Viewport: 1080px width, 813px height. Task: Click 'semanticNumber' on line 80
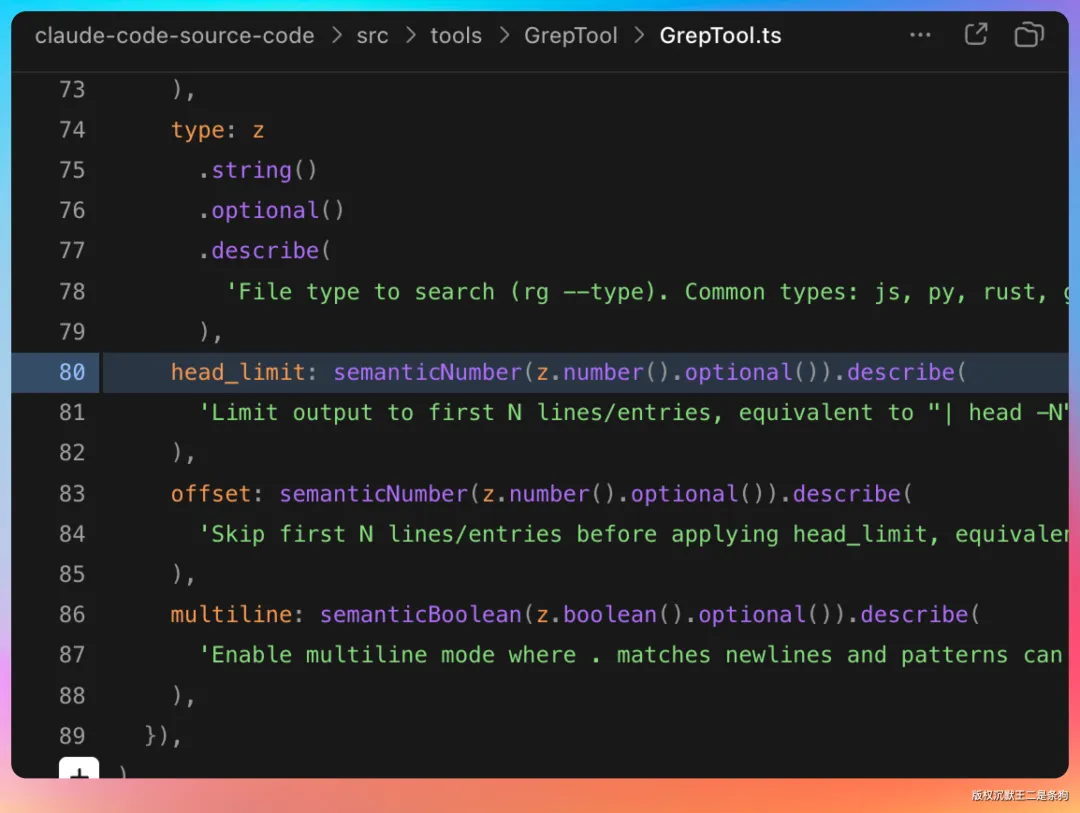click(427, 372)
